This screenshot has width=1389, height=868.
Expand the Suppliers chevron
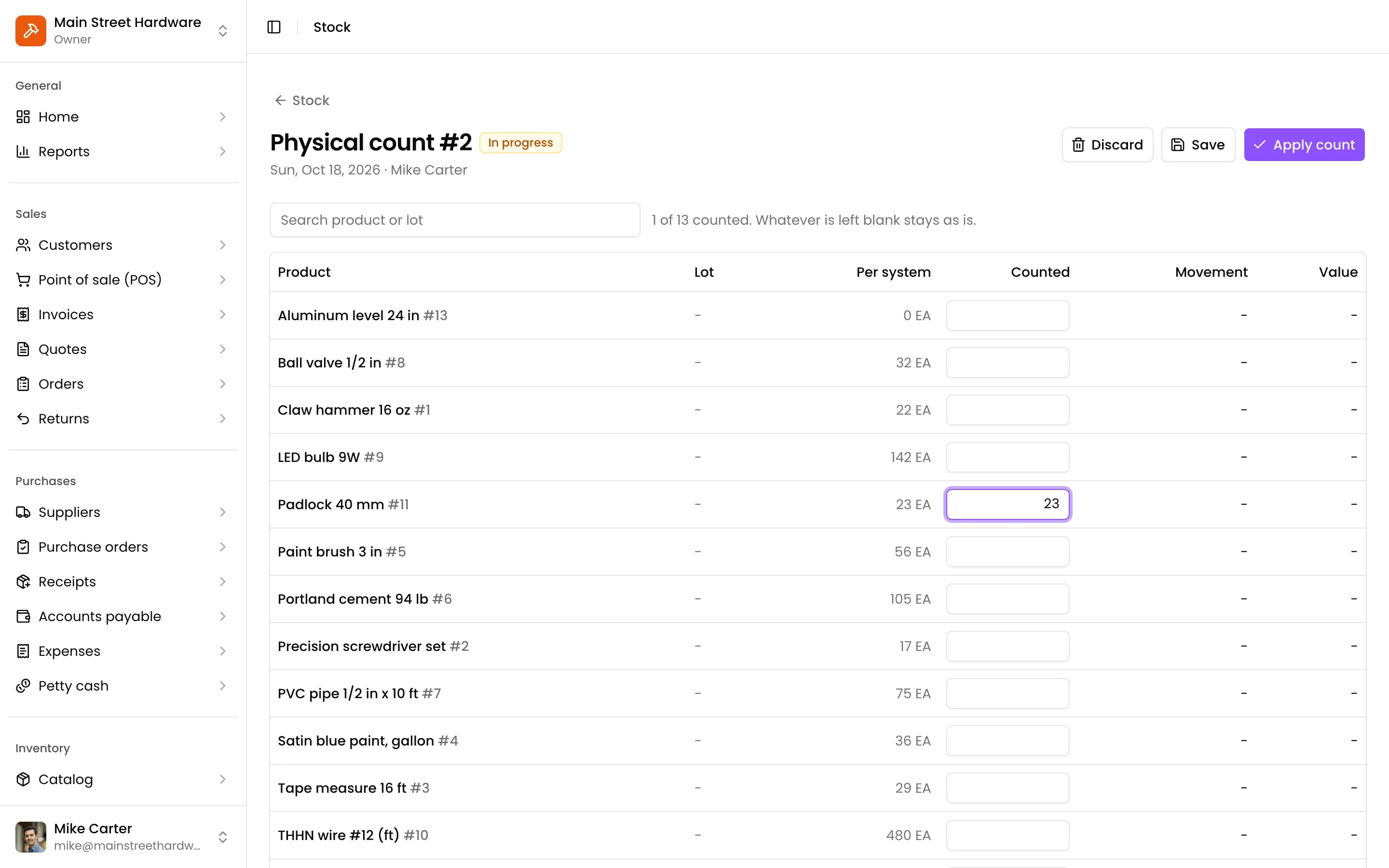(223, 512)
